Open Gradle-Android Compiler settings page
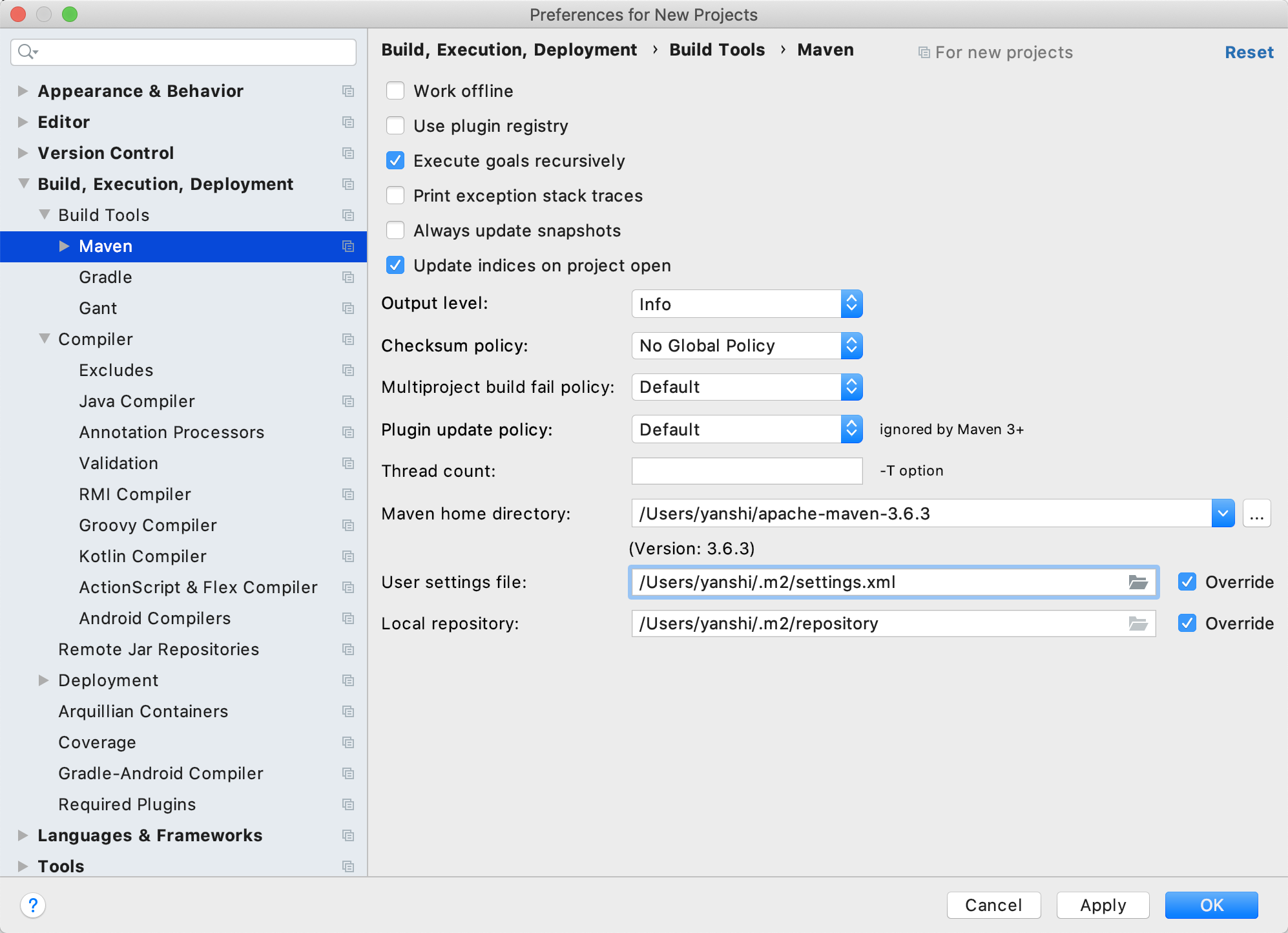This screenshot has height=933, width=1288. click(161, 773)
